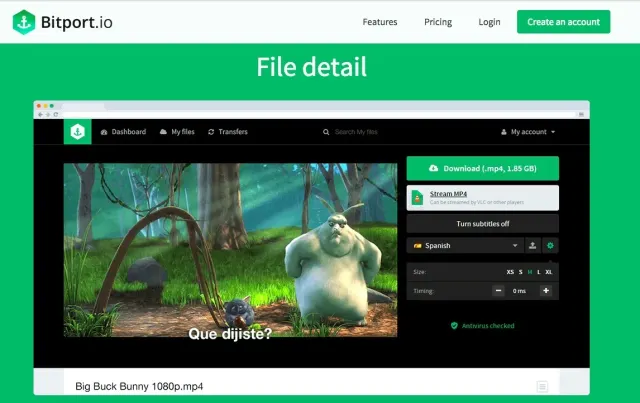This screenshot has width=640, height=403.
Task: Expand the My account dropdown
Action: coord(528,132)
